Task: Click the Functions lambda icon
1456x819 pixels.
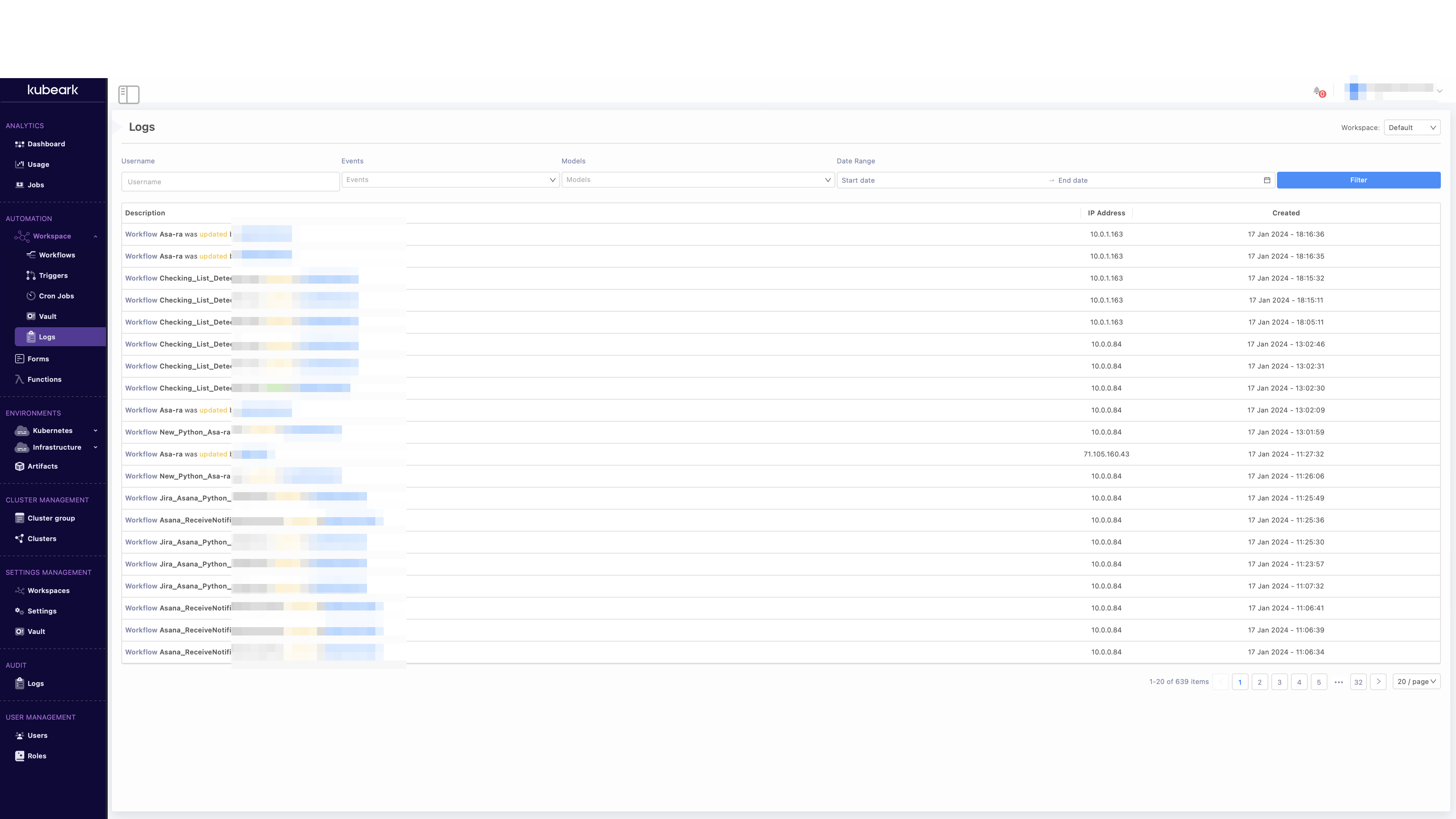Action: point(20,379)
